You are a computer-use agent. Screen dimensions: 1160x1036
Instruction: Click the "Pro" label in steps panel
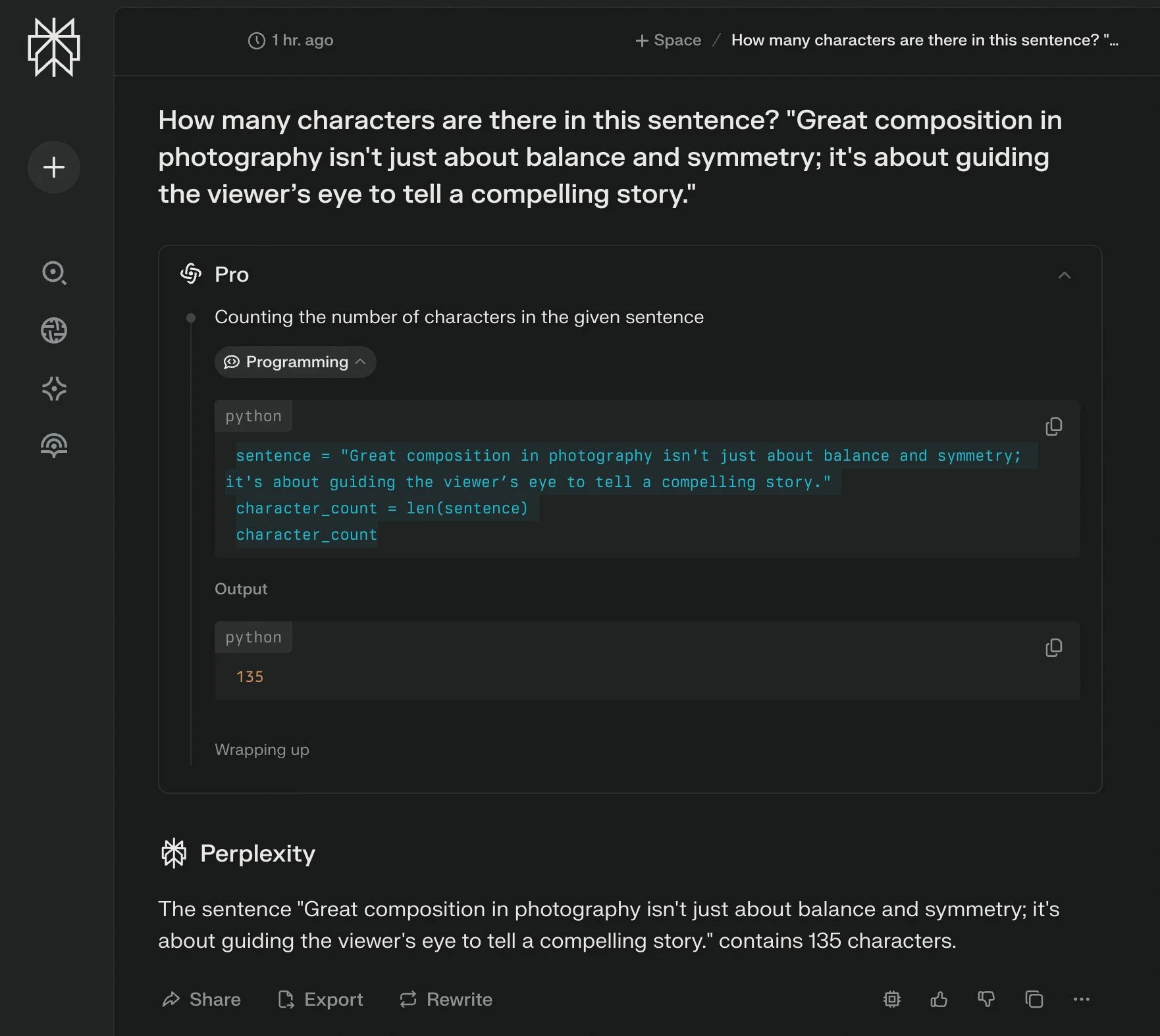point(232,274)
